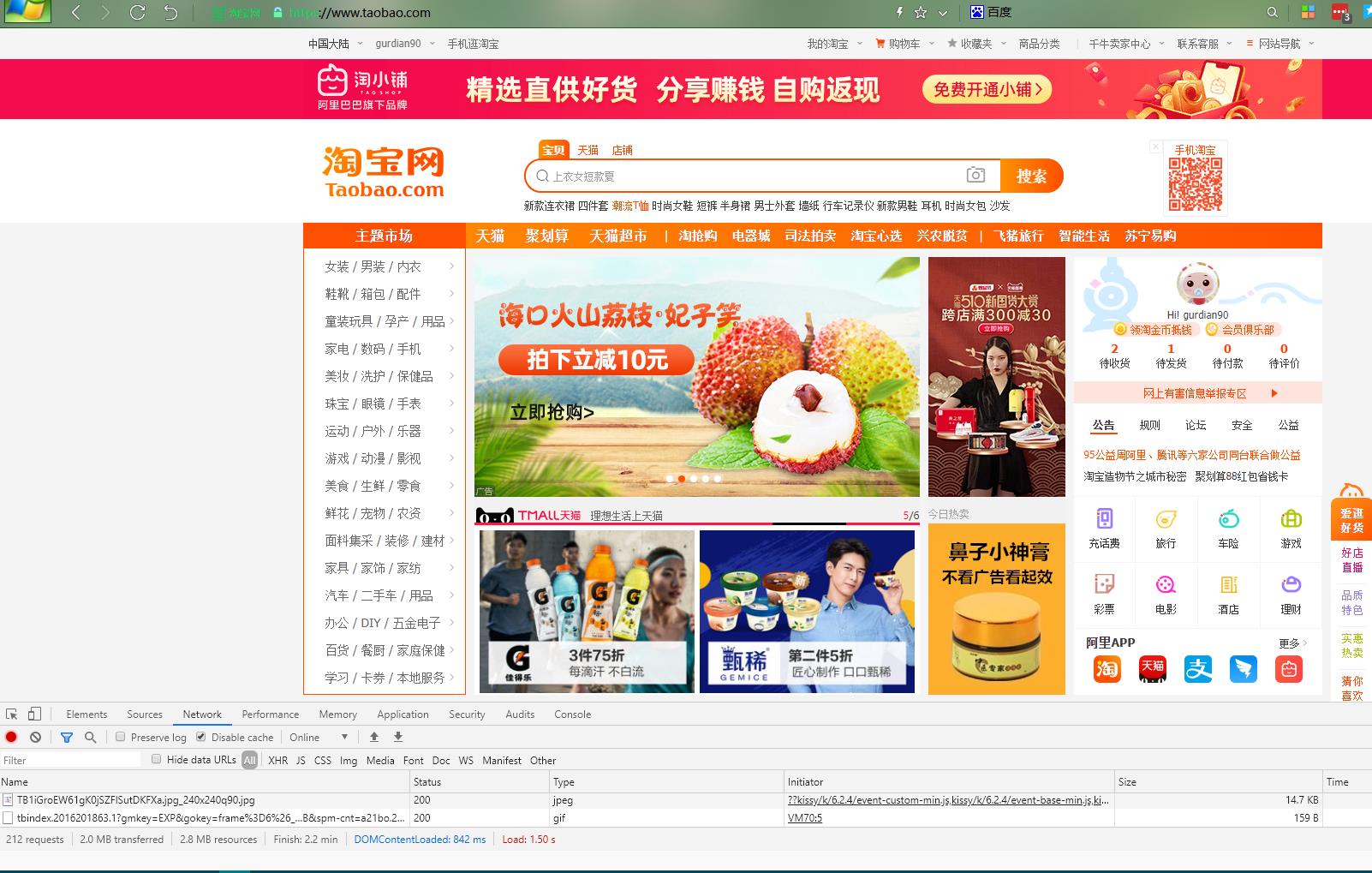Uncheck the Disable cache checkbox
Screen dimensions: 1372x873
pyautogui.click(x=201, y=737)
